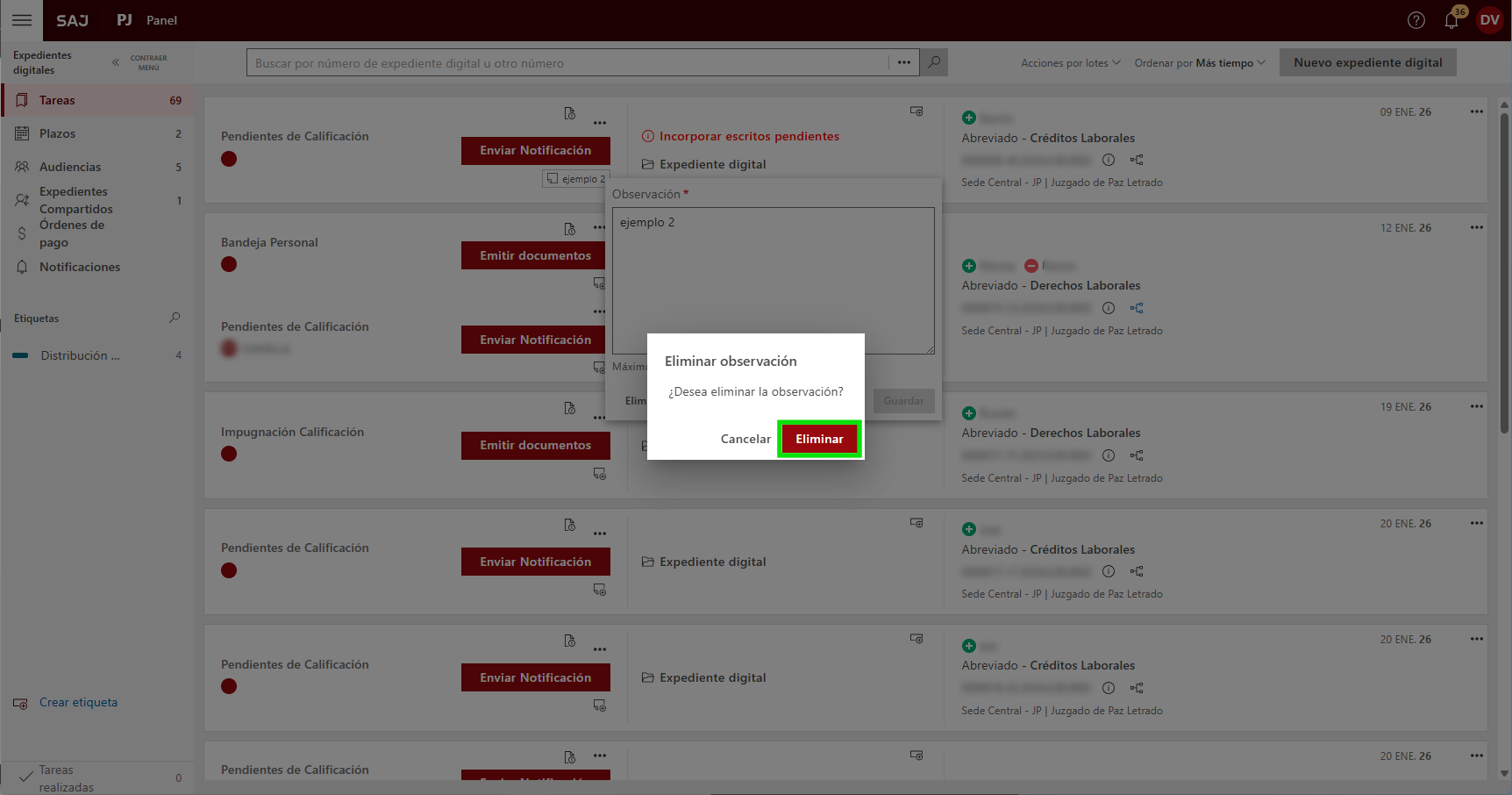The height and width of the screenshot is (795, 1512).
Task: Click the Crear etiqueta link
Action: click(x=78, y=702)
